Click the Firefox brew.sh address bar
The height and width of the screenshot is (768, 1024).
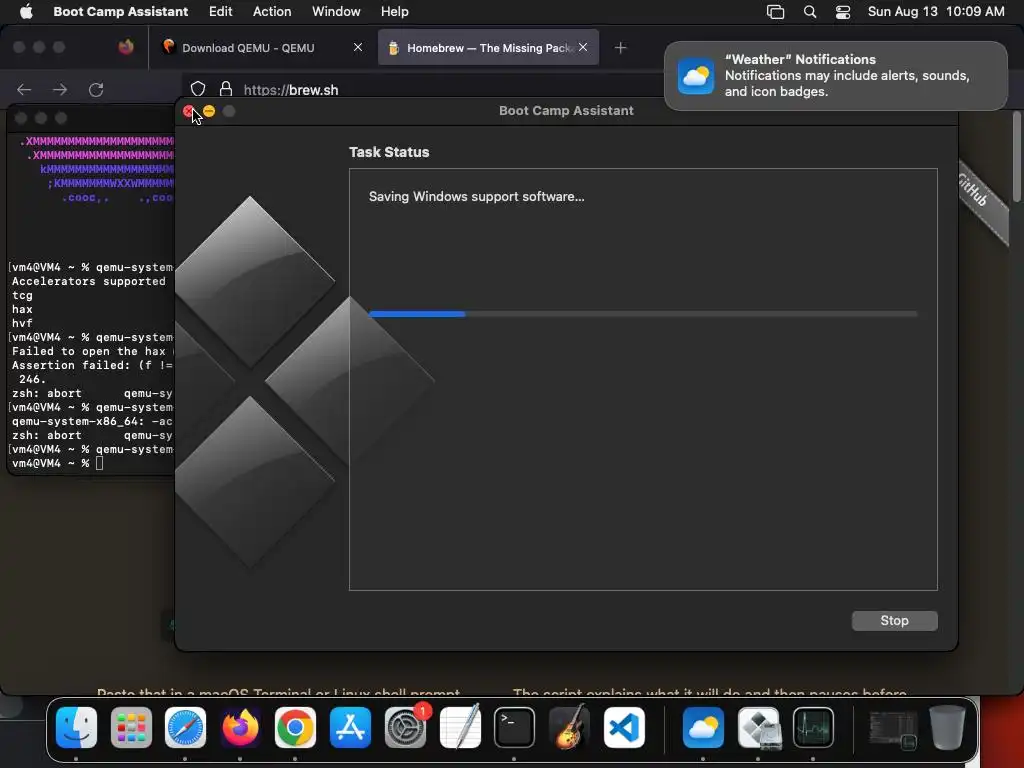point(424,90)
